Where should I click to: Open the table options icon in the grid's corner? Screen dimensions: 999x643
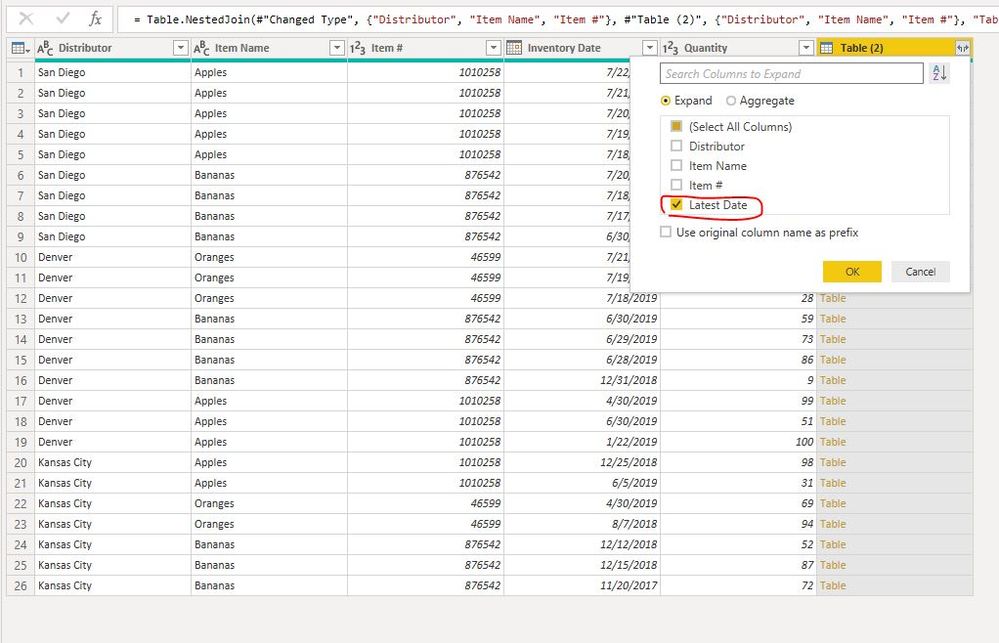(20, 48)
